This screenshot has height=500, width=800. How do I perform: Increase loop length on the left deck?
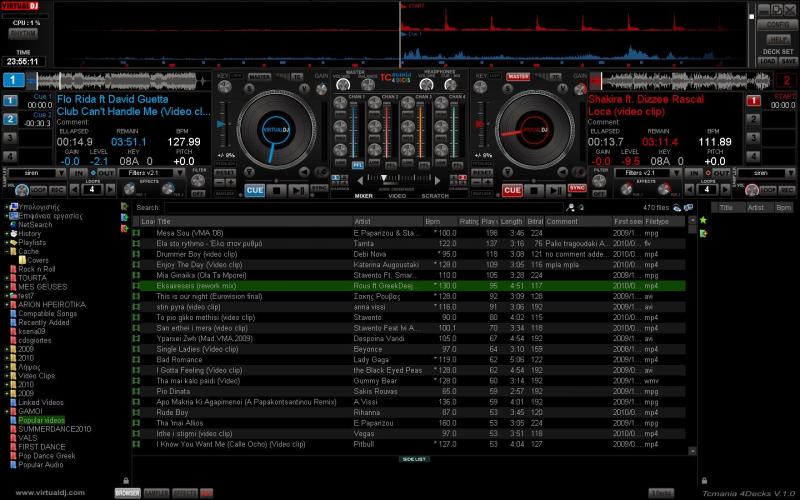pos(110,190)
